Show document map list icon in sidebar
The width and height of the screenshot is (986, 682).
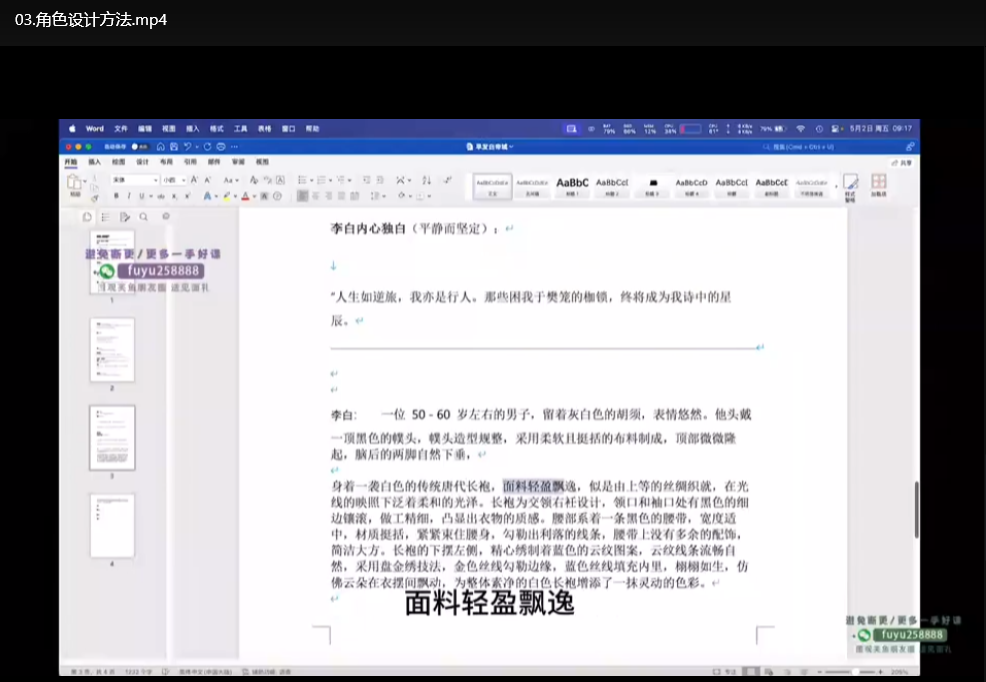pos(105,216)
